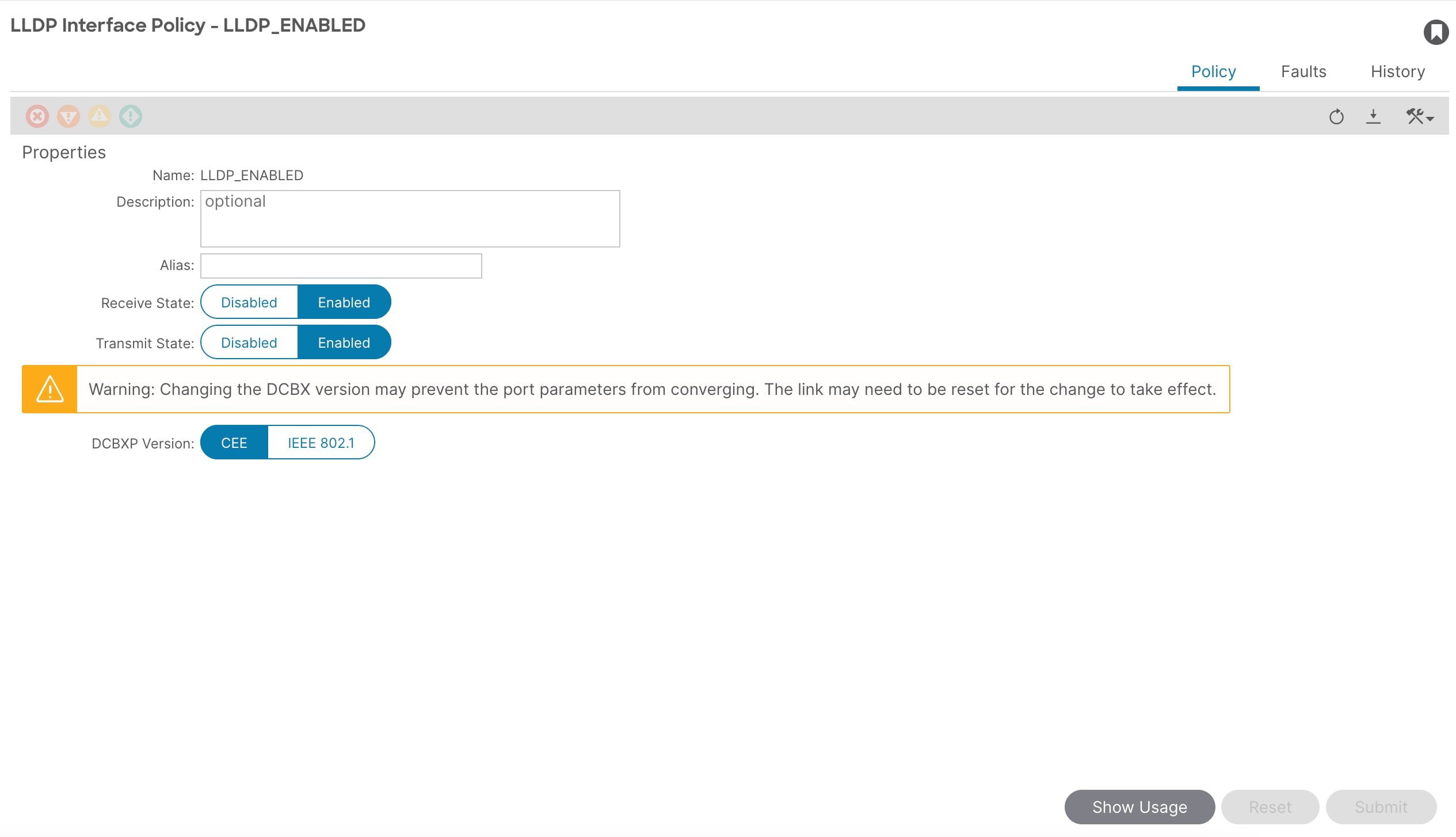The image size is (1456, 837).
Task: Switch DCBXP Version to IEEE 802.1
Action: click(x=321, y=442)
